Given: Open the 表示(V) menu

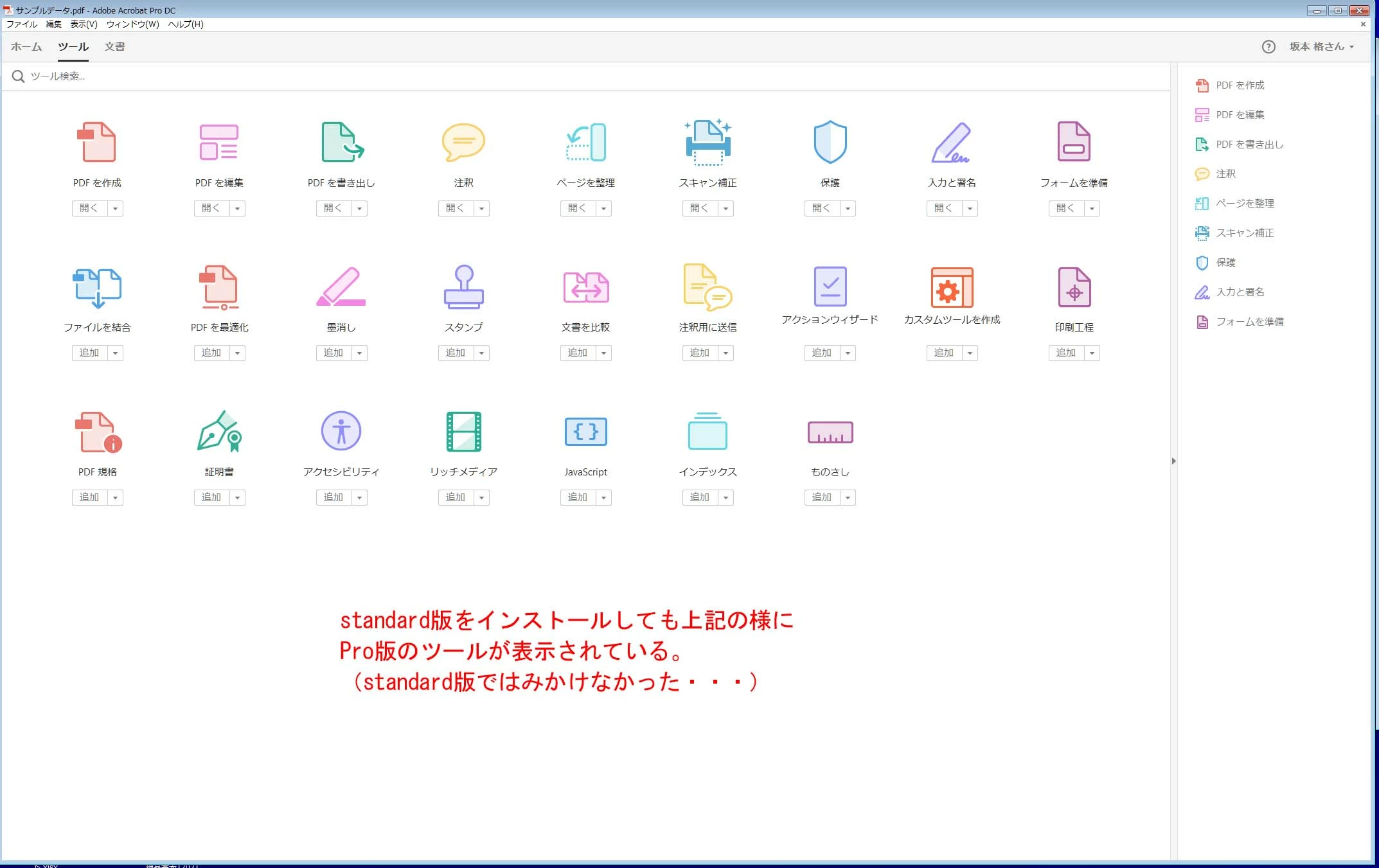Looking at the screenshot, I should pos(84,24).
